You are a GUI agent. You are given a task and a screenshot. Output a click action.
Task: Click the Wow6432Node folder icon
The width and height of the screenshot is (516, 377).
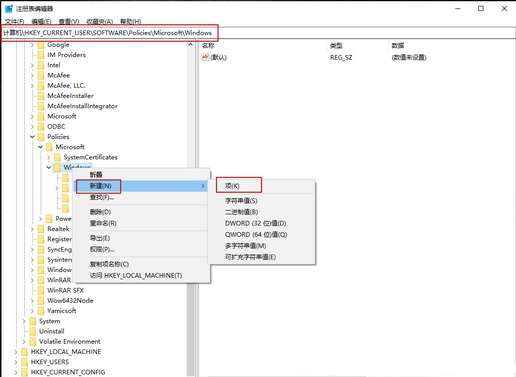[41, 301]
